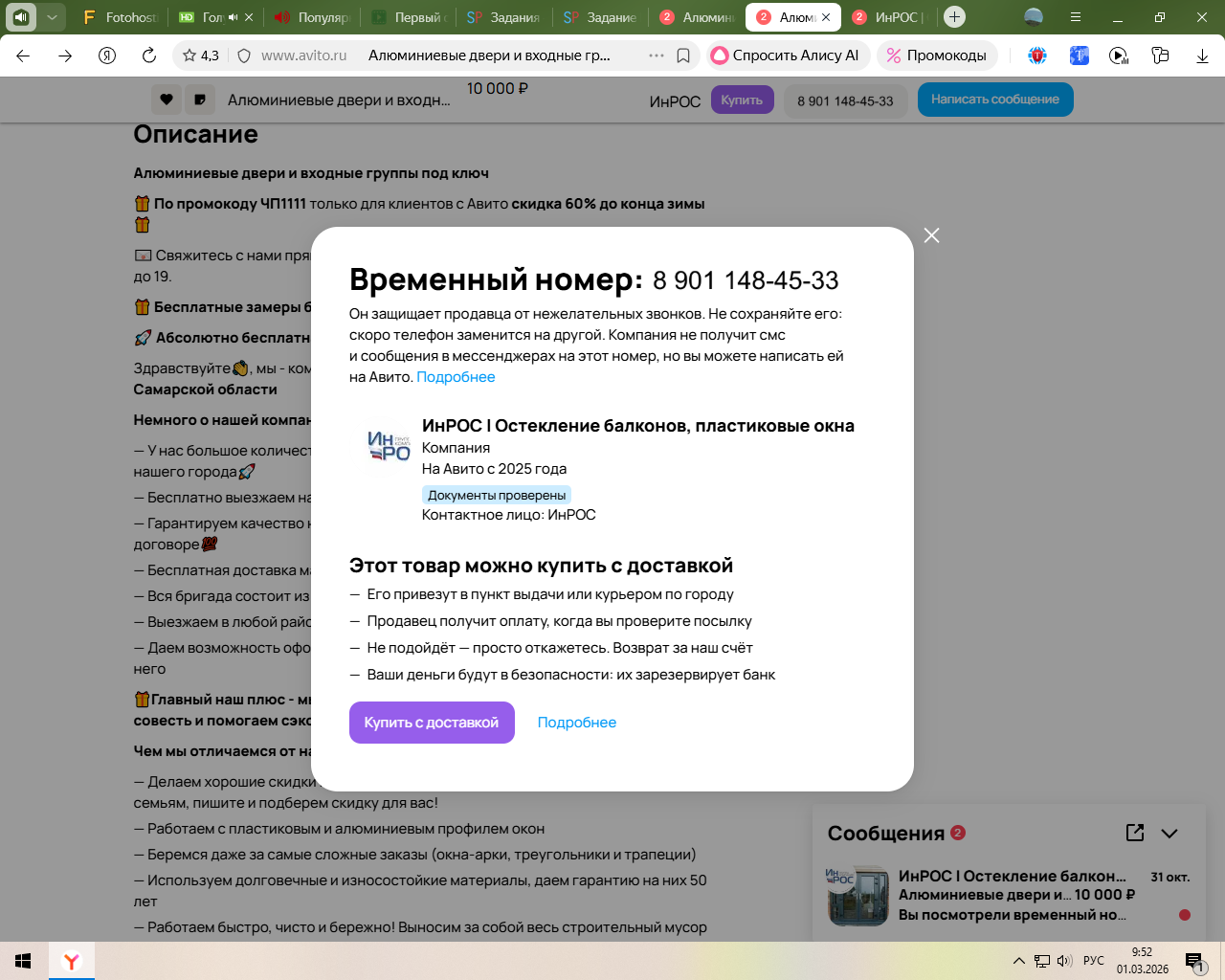The image size is (1225, 980).
Task: Close the temporary phone number dialog
Action: pyautogui.click(x=931, y=235)
